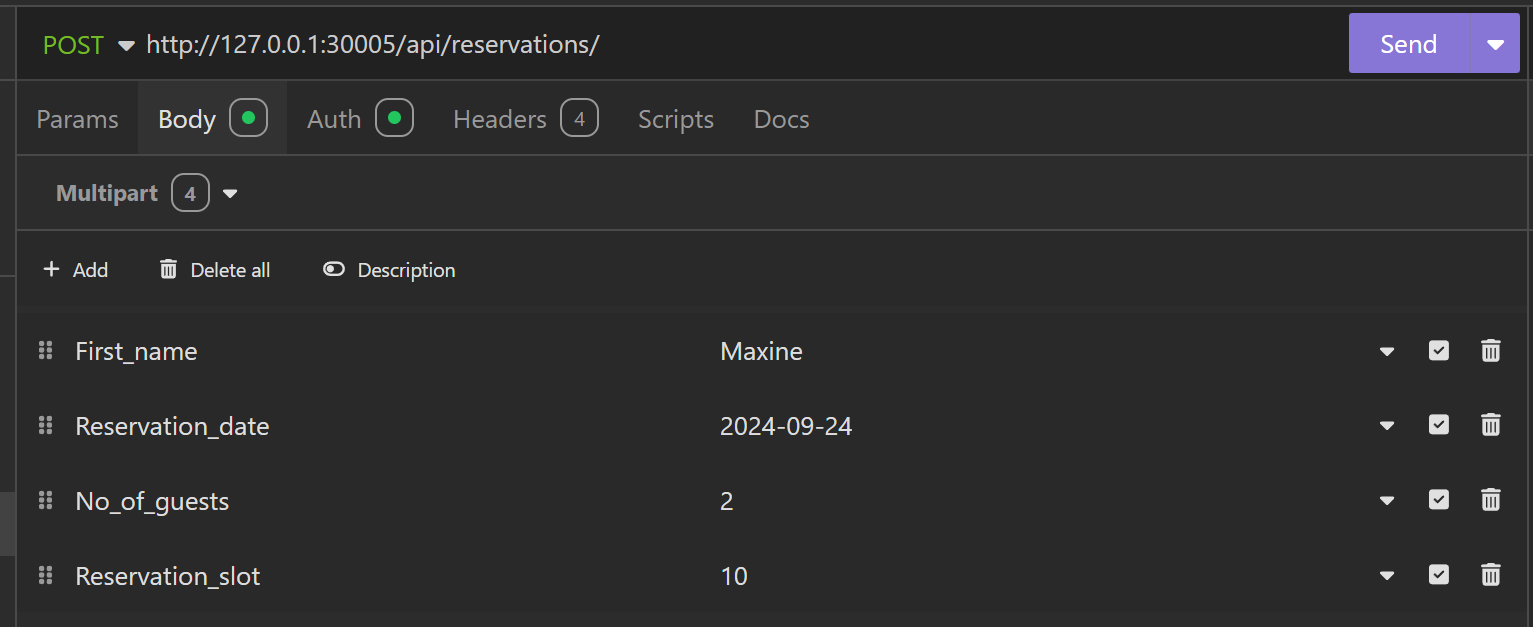The image size is (1533, 627).
Task: Click the request URL input field
Action: (x=700, y=45)
